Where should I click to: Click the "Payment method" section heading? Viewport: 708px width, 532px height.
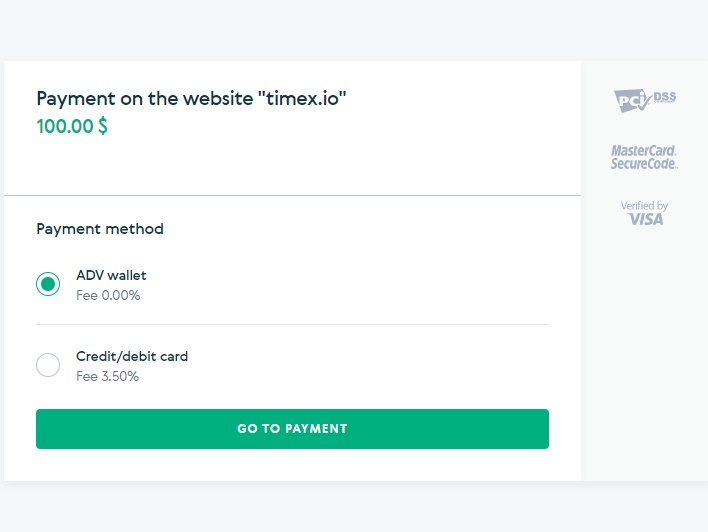[100, 229]
